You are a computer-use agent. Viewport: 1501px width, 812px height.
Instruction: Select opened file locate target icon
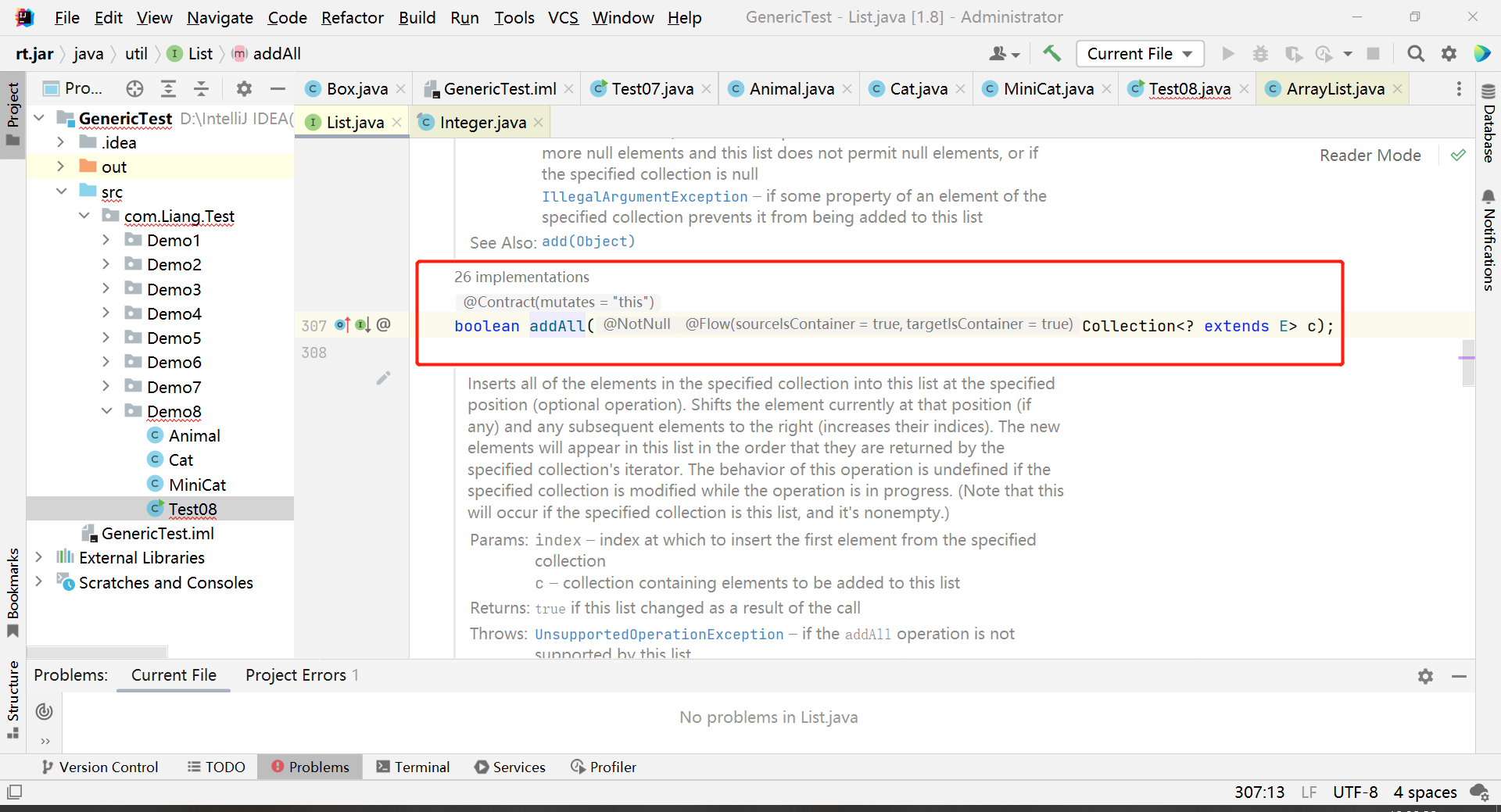[x=134, y=88]
